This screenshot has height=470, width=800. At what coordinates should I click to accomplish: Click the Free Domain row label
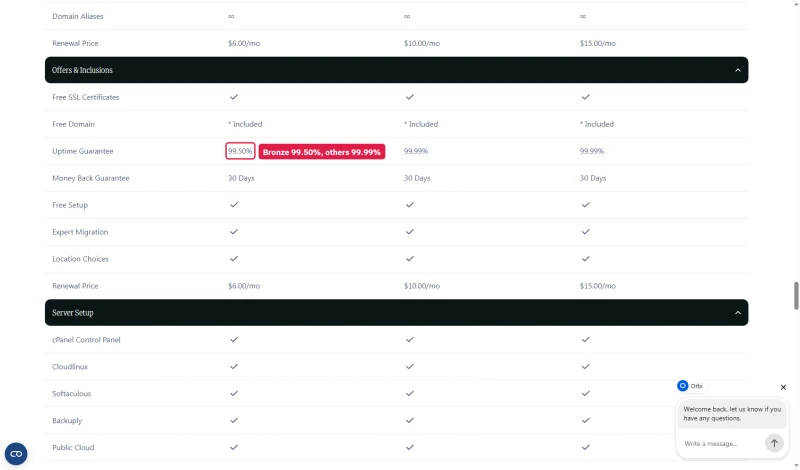click(73, 124)
